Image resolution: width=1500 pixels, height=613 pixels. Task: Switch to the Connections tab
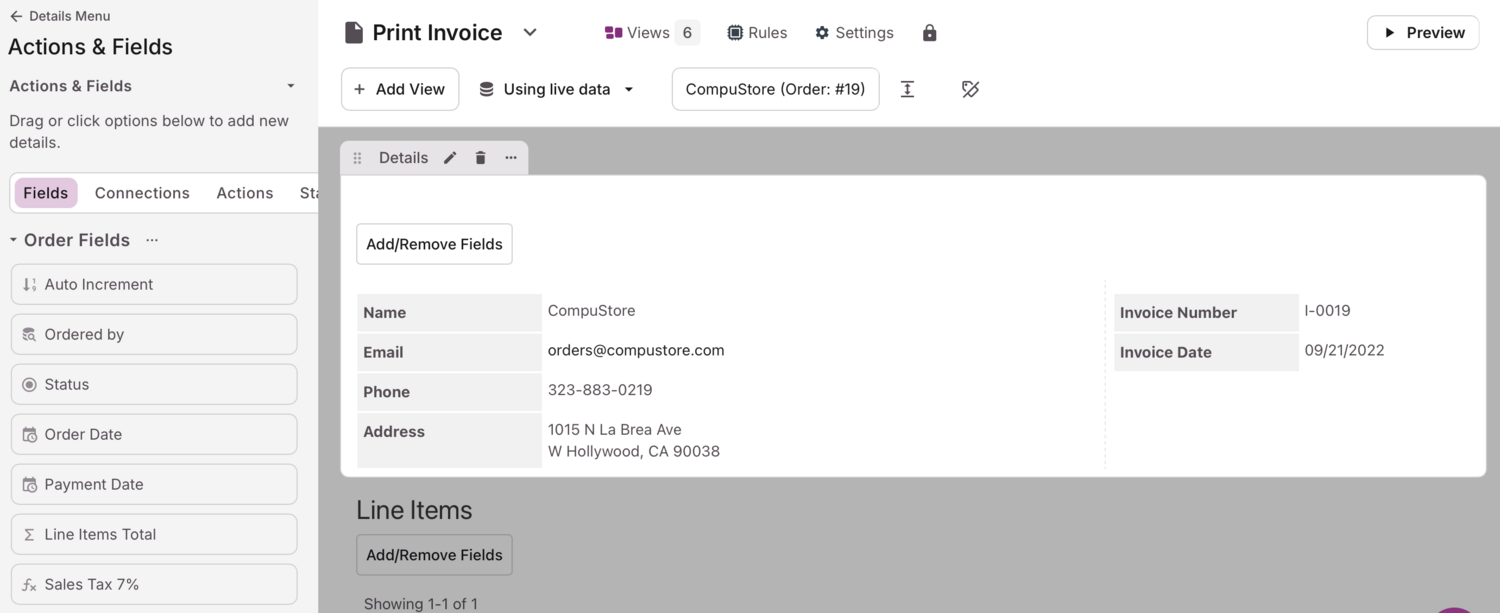(x=142, y=193)
